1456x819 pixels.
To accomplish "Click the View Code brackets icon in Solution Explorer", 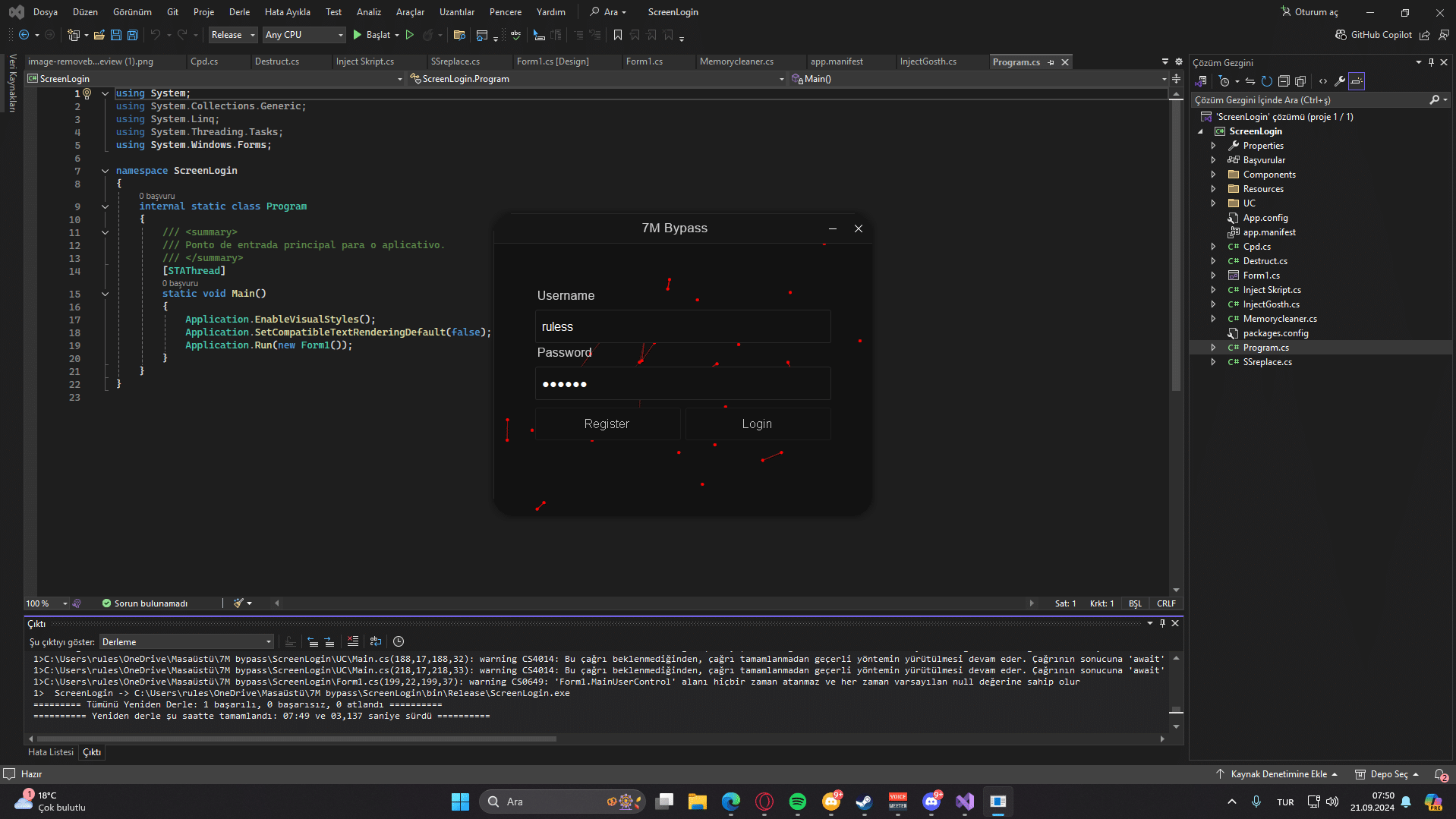I will click(x=1323, y=81).
